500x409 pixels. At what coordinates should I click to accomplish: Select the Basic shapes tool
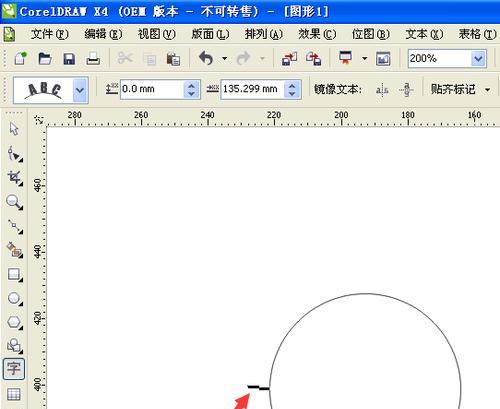pos(15,346)
